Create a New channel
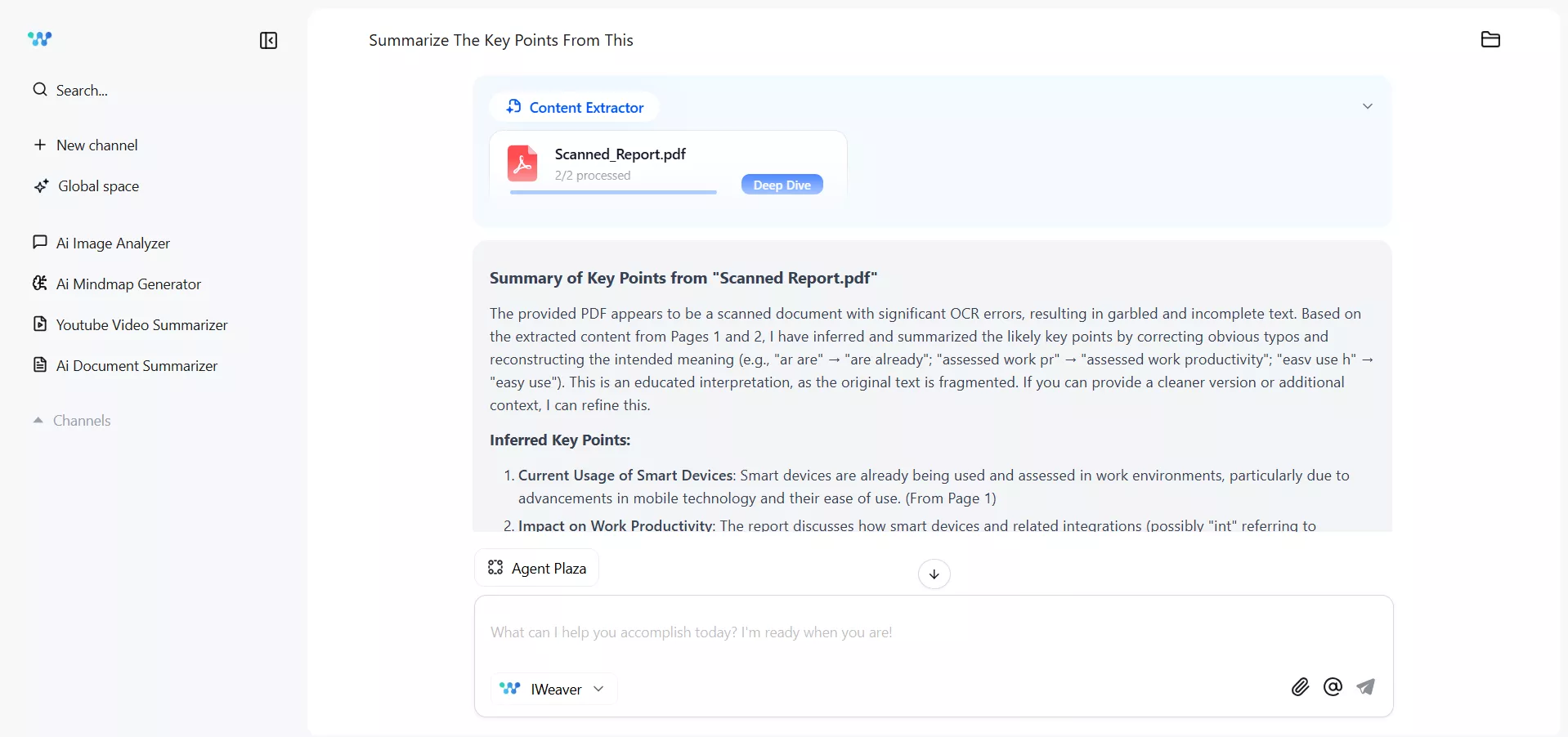 pyautogui.click(x=96, y=145)
